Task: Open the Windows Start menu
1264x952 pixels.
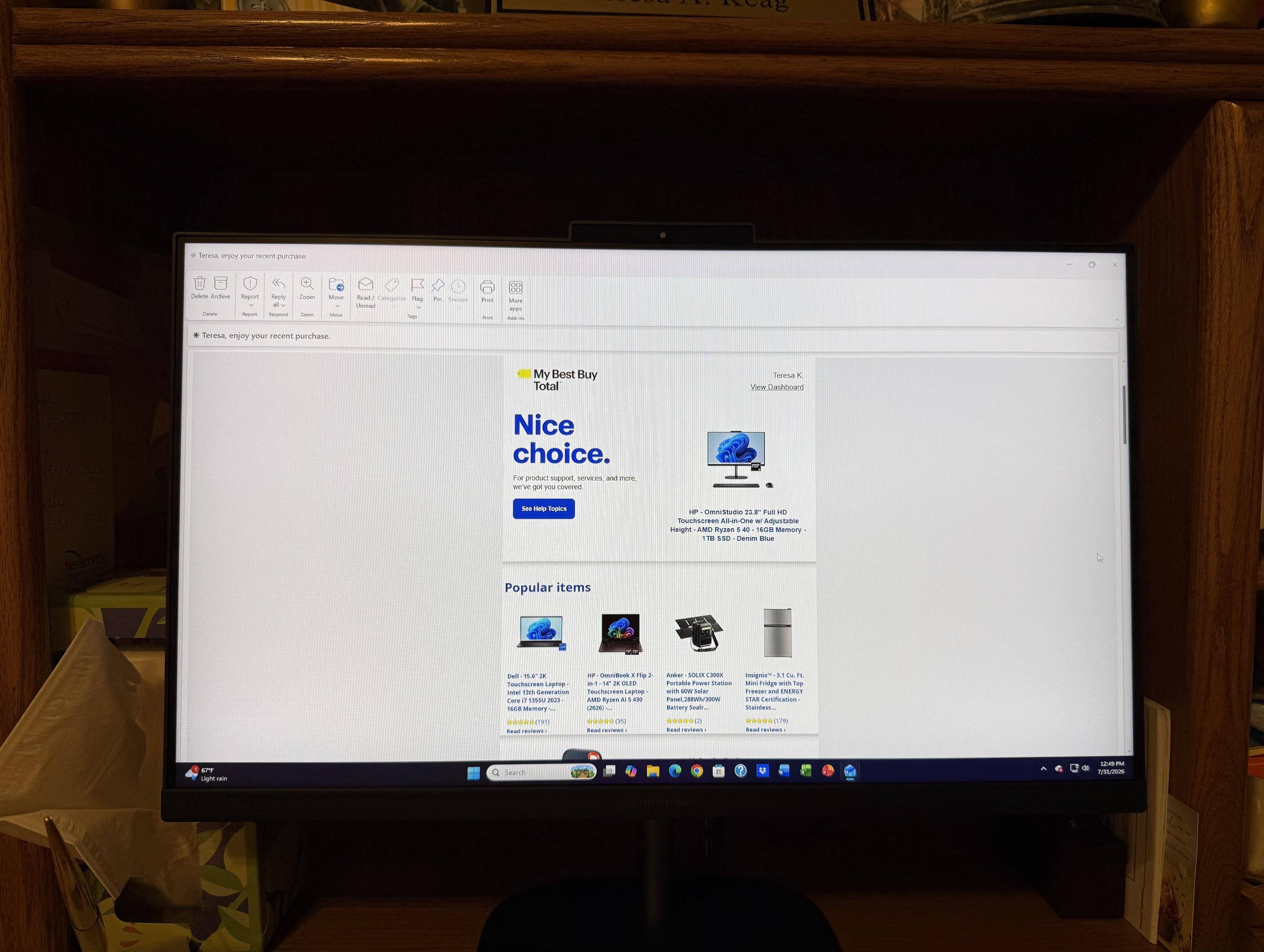Action: coord(474,772)
